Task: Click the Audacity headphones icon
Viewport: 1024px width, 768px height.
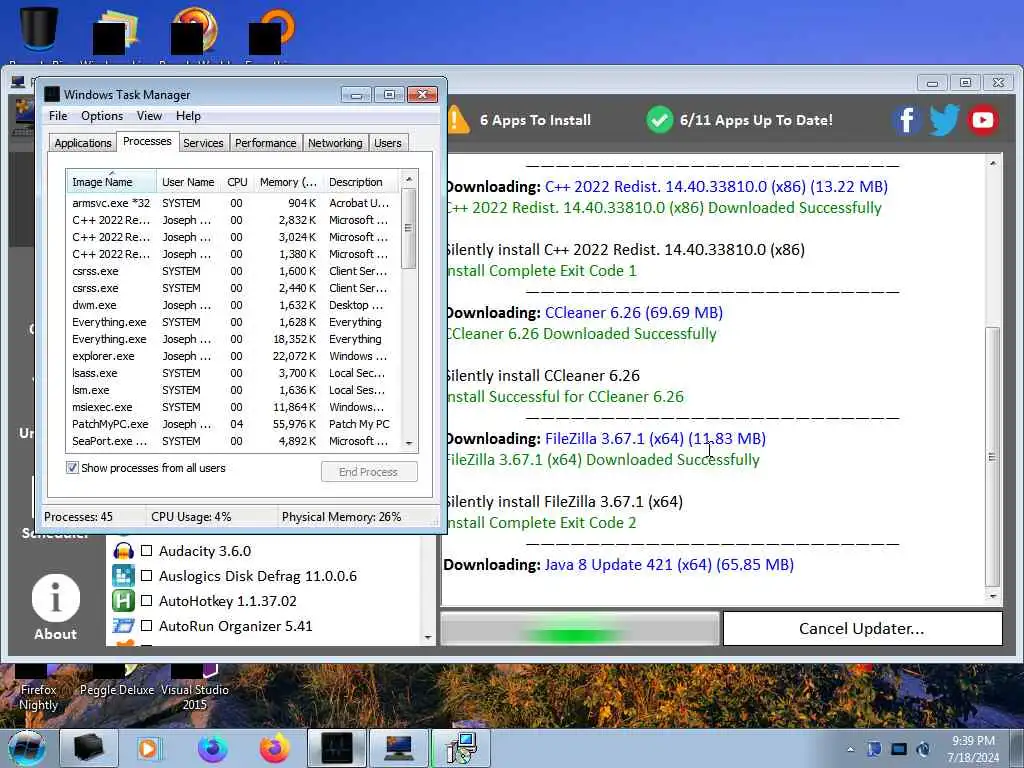Action: (x=123, y=551)
